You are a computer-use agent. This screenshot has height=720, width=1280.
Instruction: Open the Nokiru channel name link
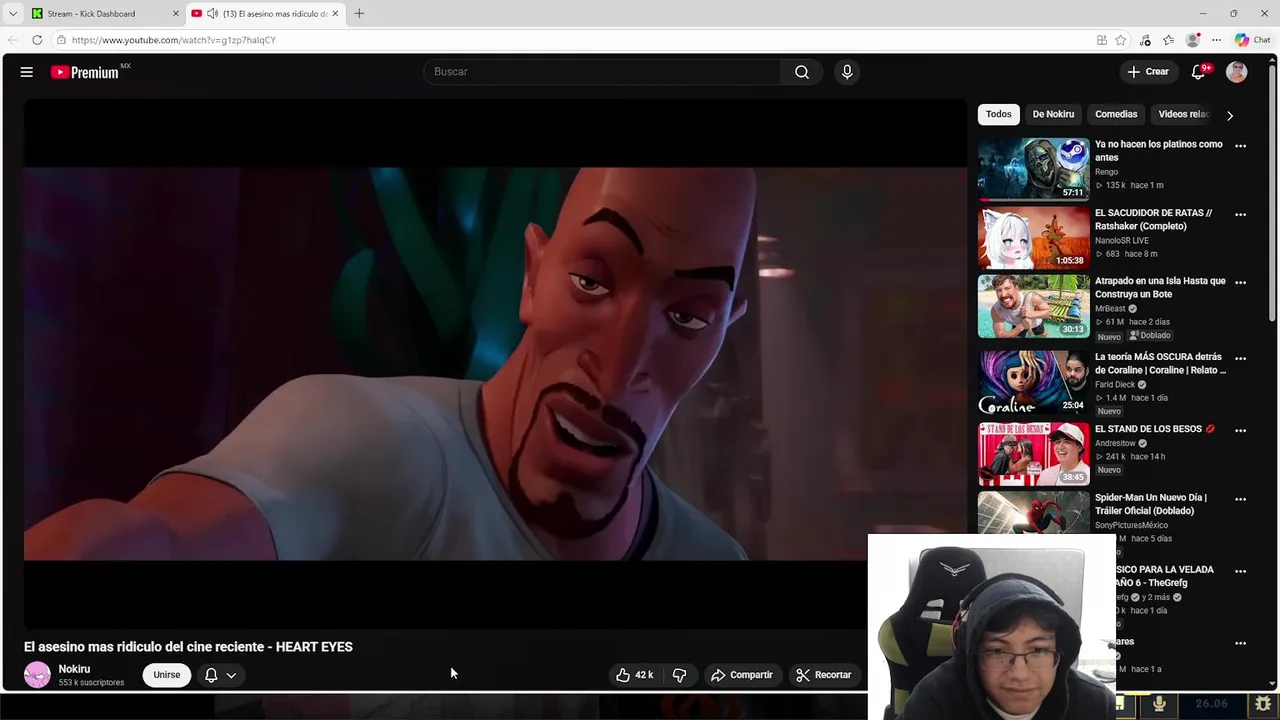[74, 669]
